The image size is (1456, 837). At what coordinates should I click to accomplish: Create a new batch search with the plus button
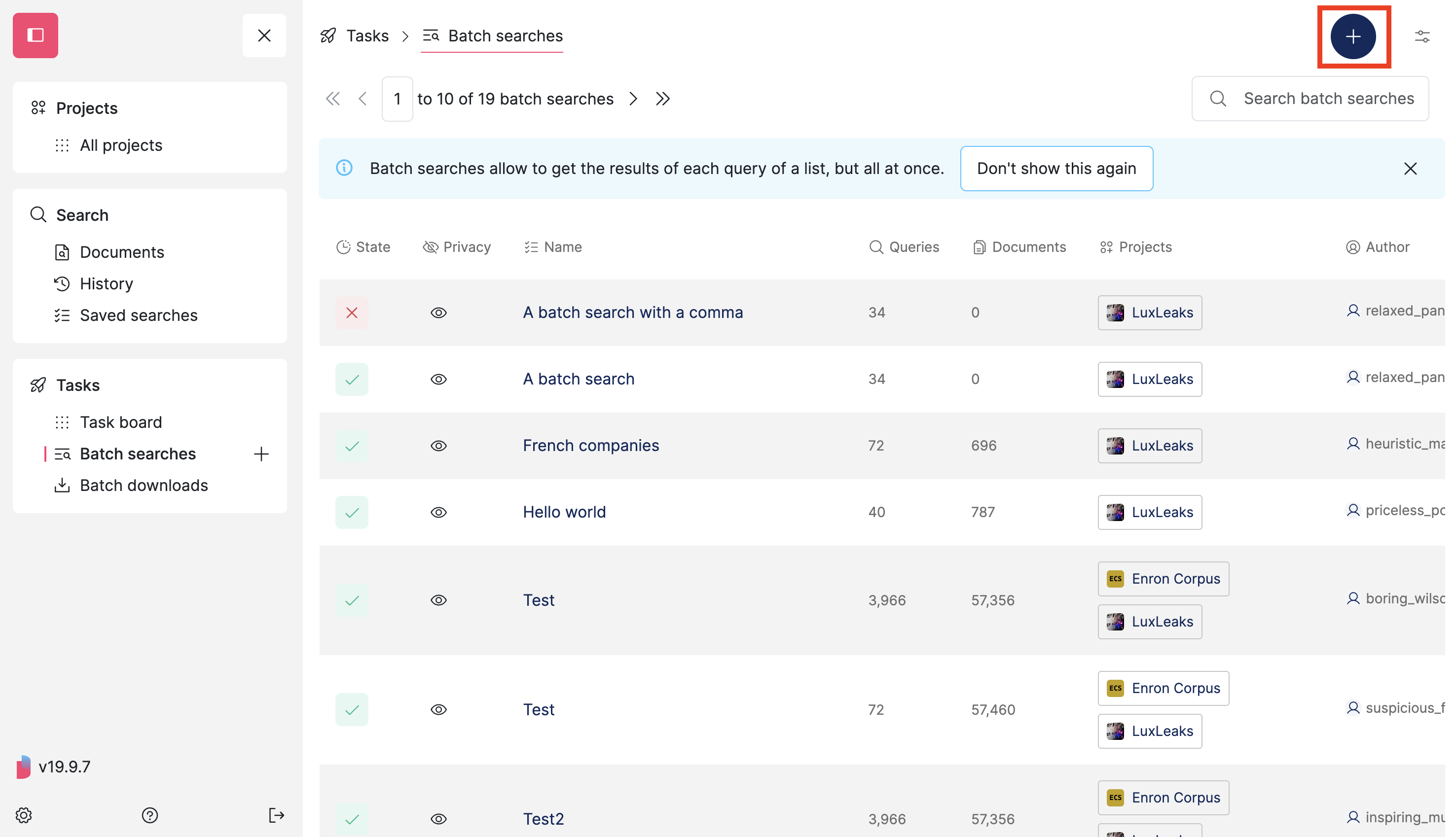tap(1353, 36)
